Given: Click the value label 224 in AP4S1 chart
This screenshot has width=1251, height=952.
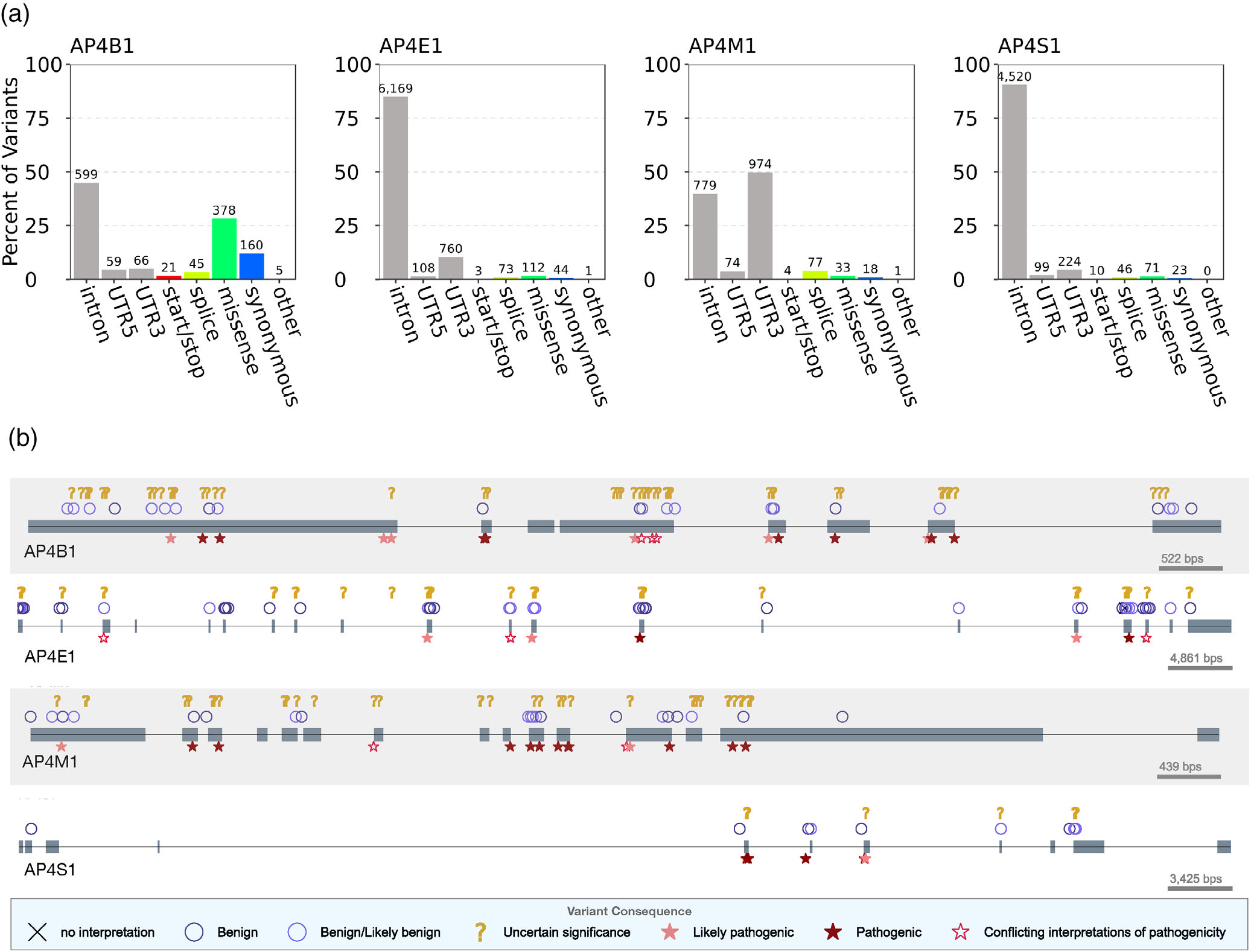Looking at the screenshot, I should [x=1069, y=261].
